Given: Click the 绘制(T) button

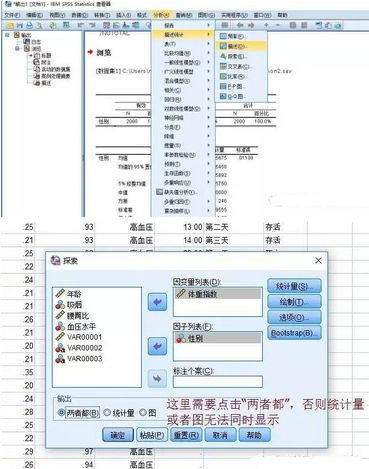Looking at the screenshot, I should [294, 302].
